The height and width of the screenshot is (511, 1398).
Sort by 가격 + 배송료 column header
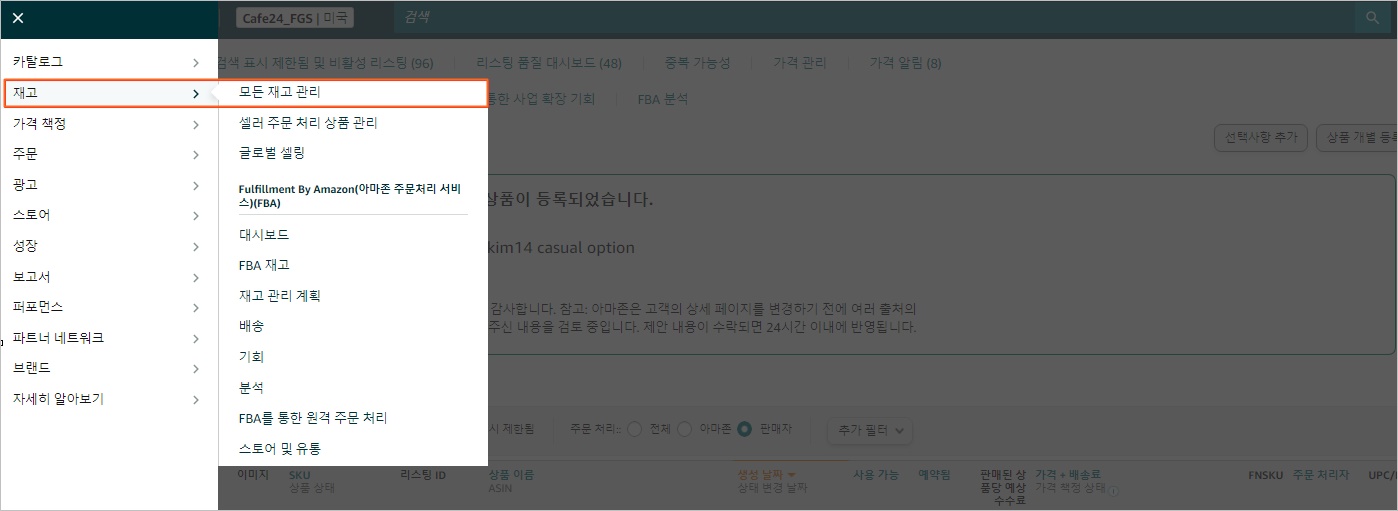click(x=1067, y=475)
